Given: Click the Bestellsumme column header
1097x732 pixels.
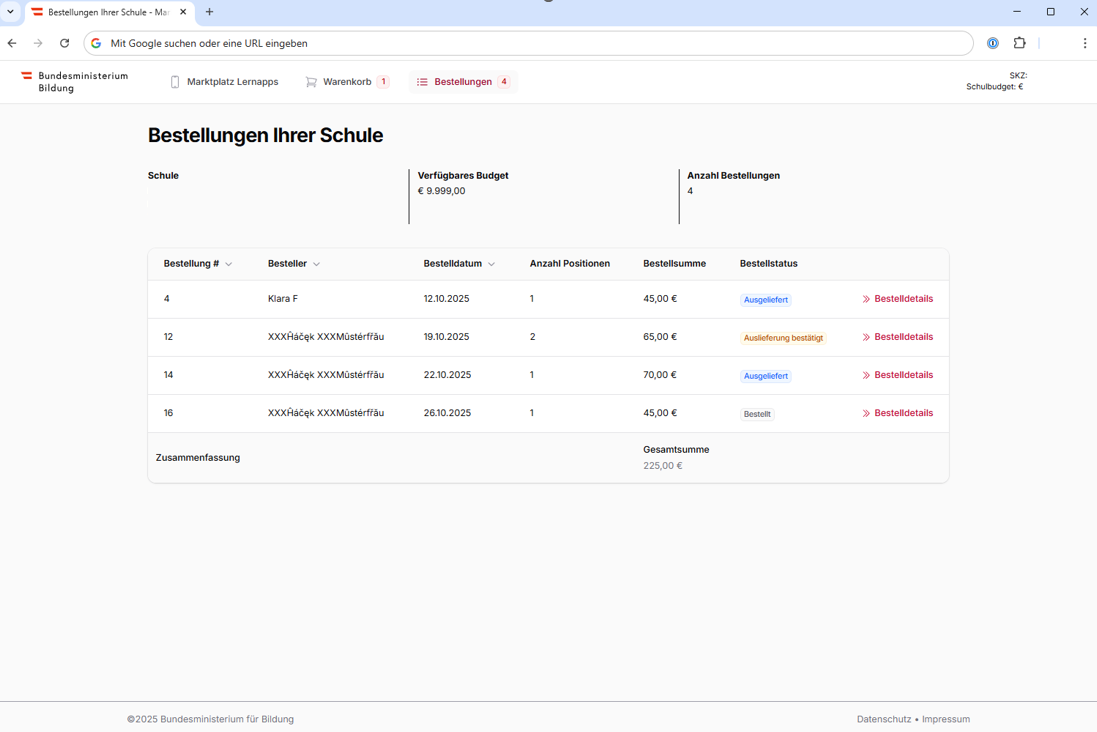Looking at the screenshot, I should point(674,264).
